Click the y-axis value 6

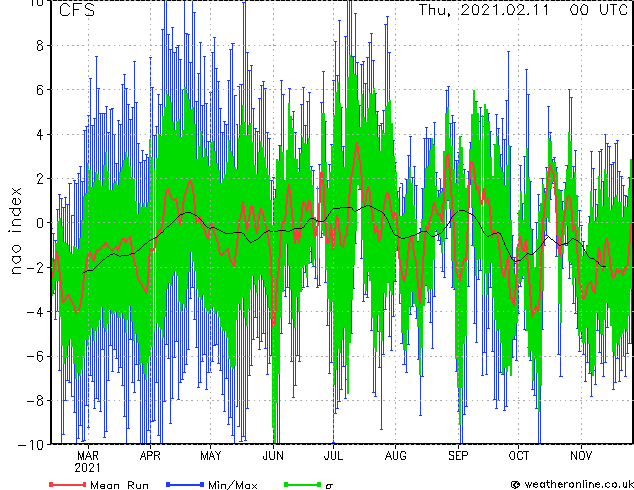pyautogui.click(x=40, y=90)
